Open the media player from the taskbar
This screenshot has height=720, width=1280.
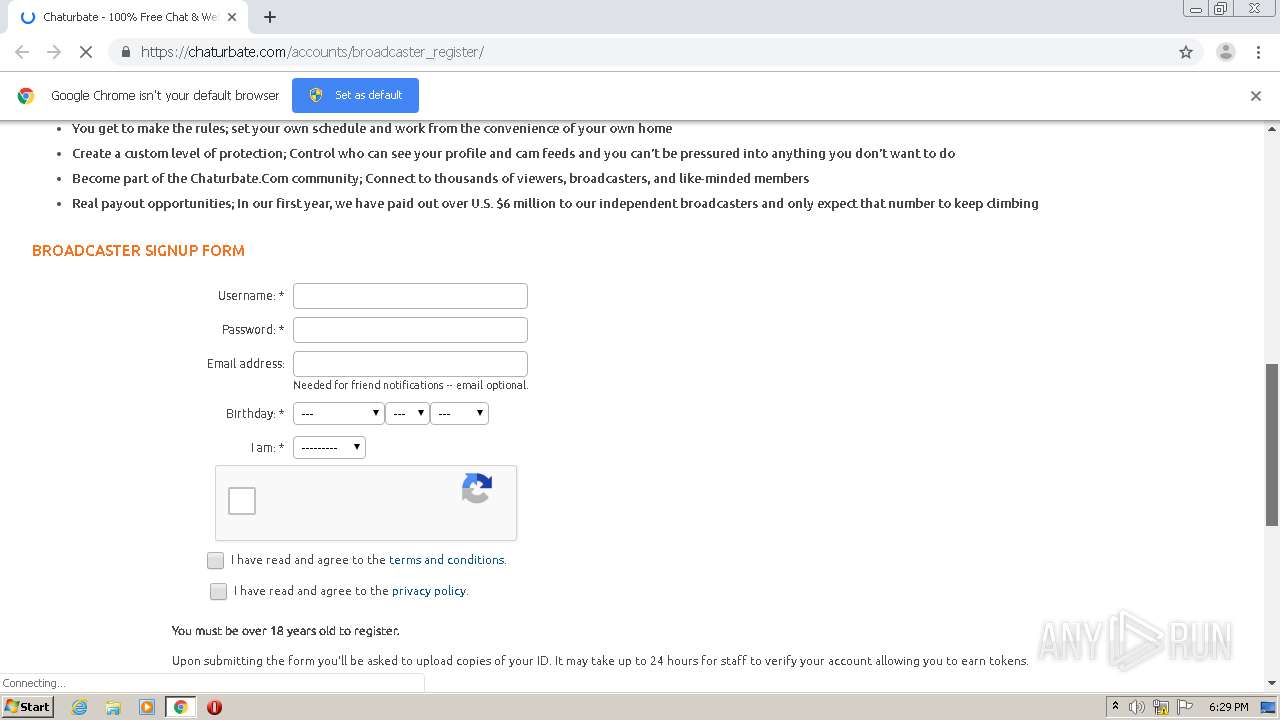coord(147,707)
